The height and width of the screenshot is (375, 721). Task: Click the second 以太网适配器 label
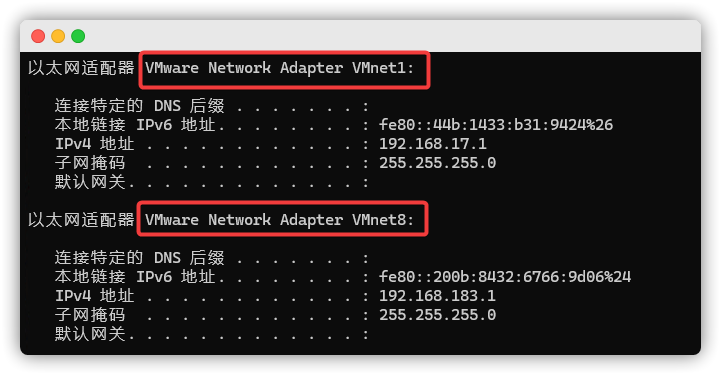coord(81,220)
